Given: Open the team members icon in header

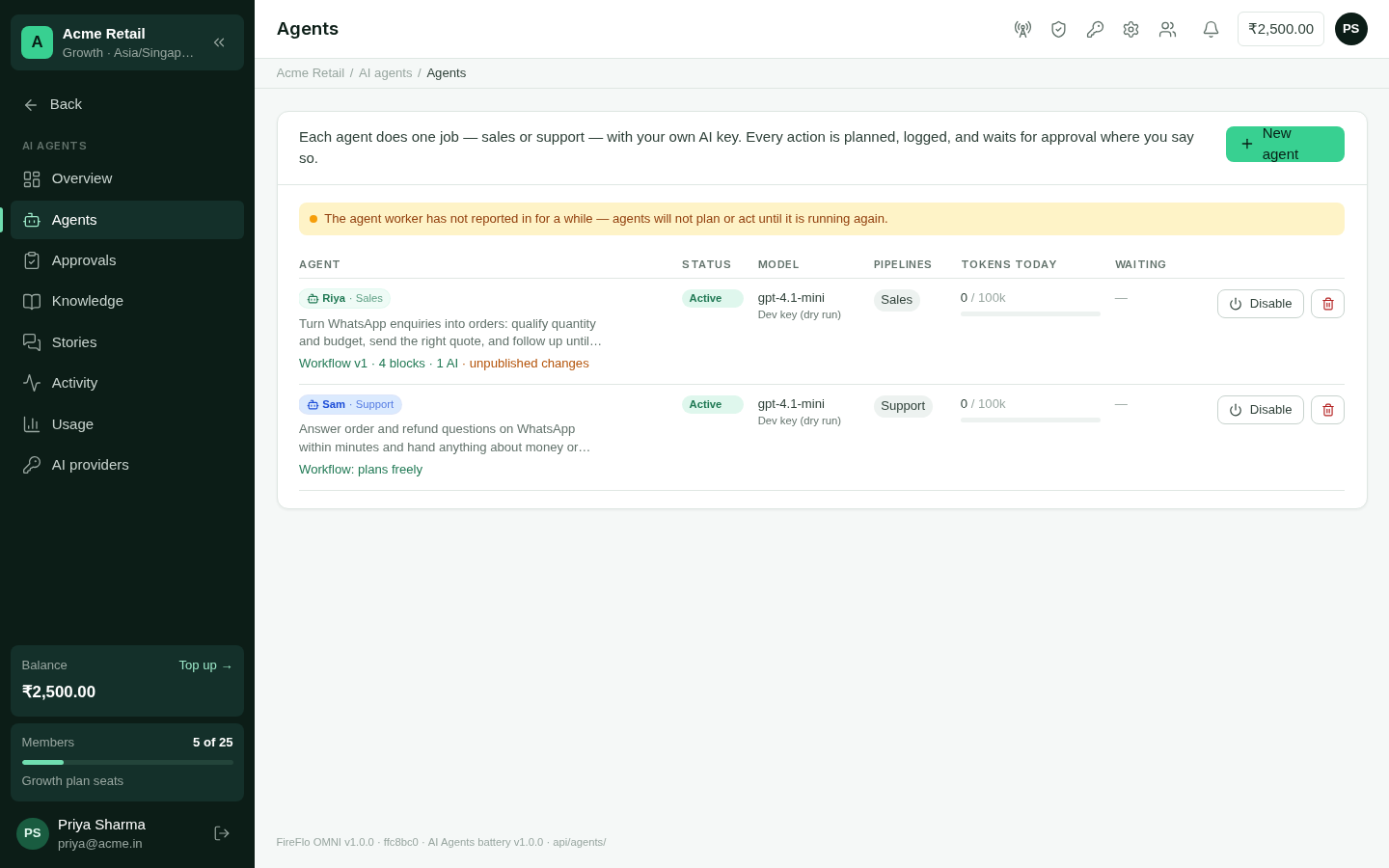Looking at the screenshot, I should click(x=1167, y=29).
